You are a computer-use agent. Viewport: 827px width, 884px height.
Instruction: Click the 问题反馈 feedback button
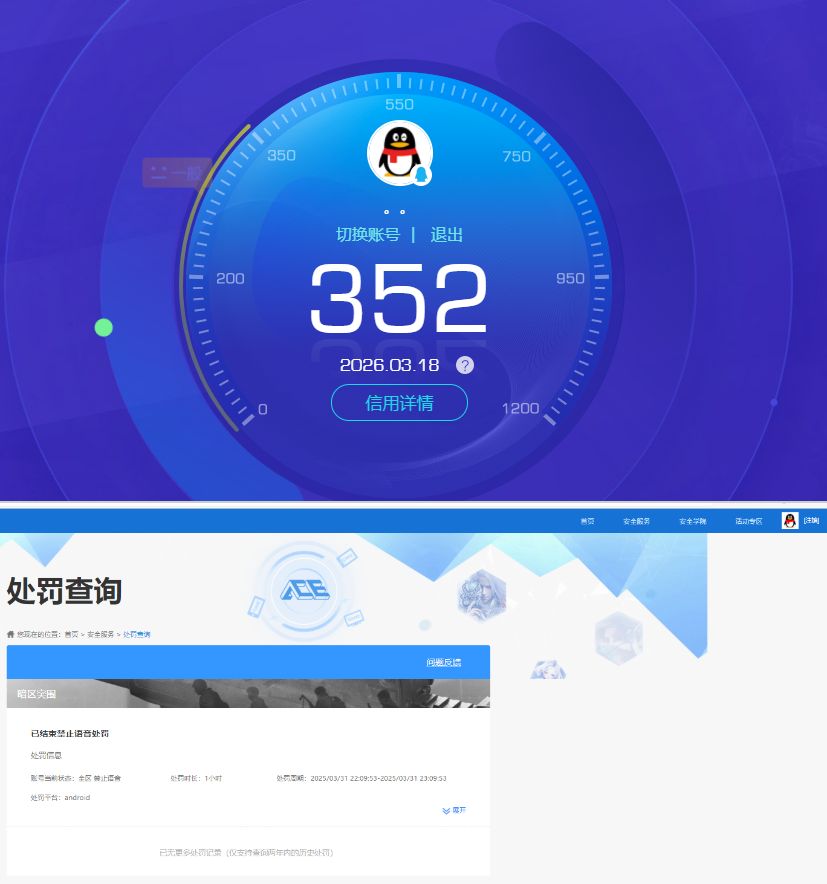pyautogui.click(x=445, y=662)
